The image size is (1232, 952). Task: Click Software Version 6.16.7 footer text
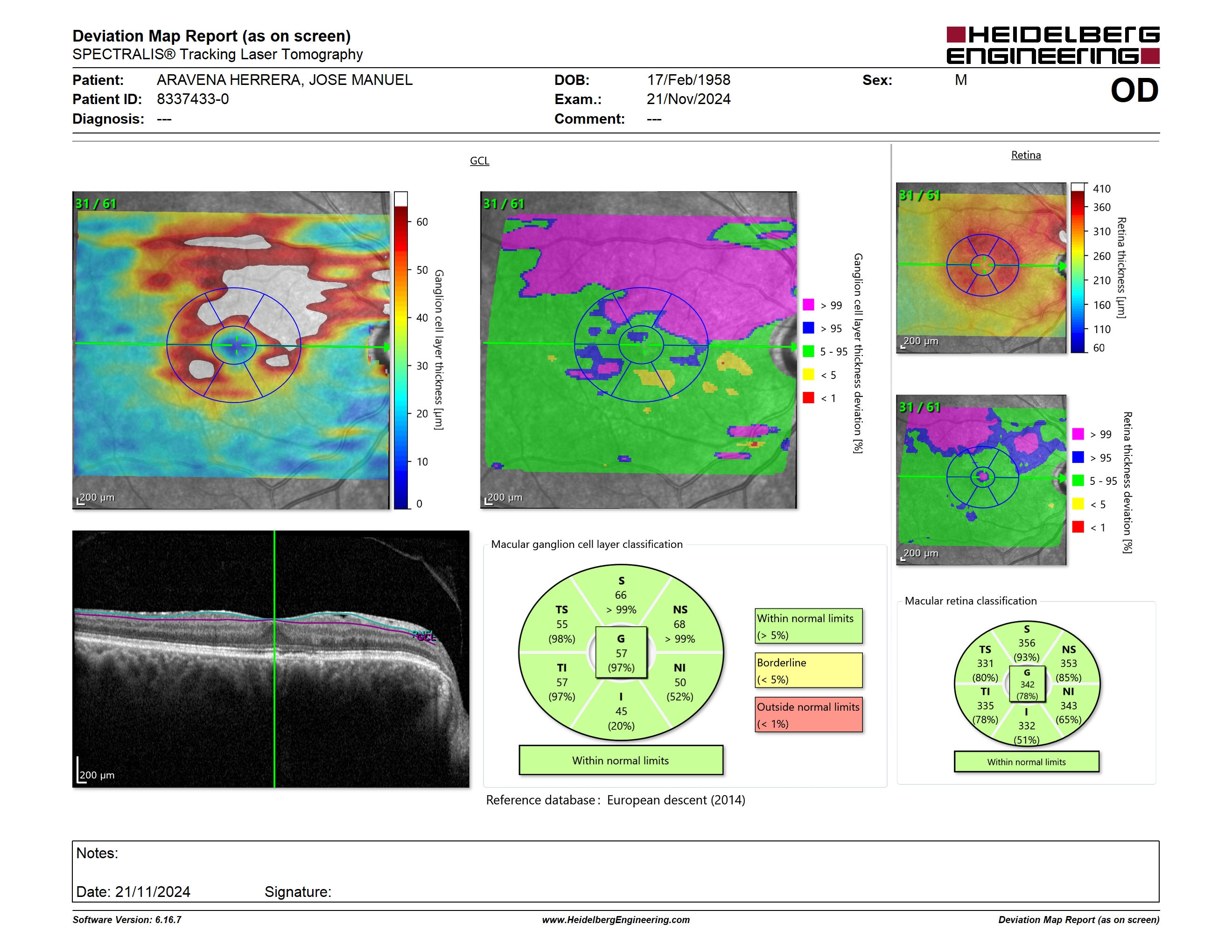[127, 920]
